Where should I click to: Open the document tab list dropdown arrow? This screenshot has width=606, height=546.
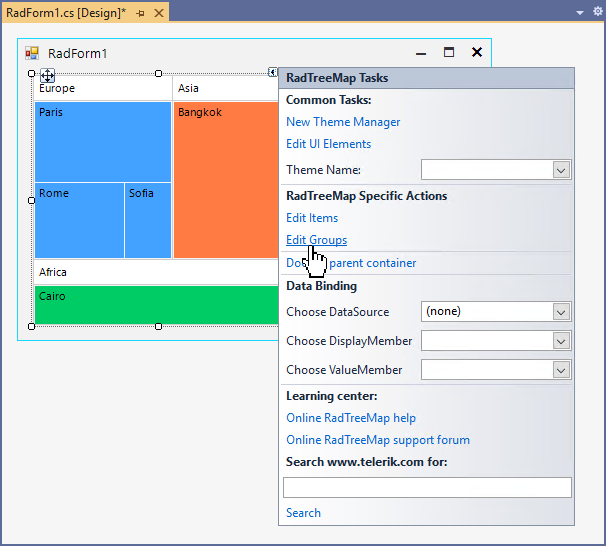[x=580, y=13]
